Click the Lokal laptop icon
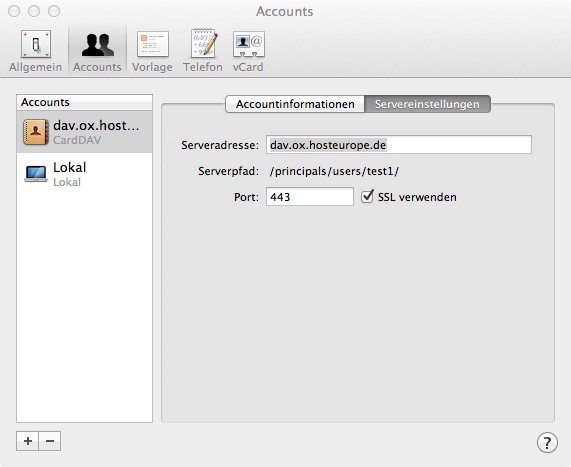The width and height of the screenshot is (571, 467). pyautogui.click(x=36, y=173)
